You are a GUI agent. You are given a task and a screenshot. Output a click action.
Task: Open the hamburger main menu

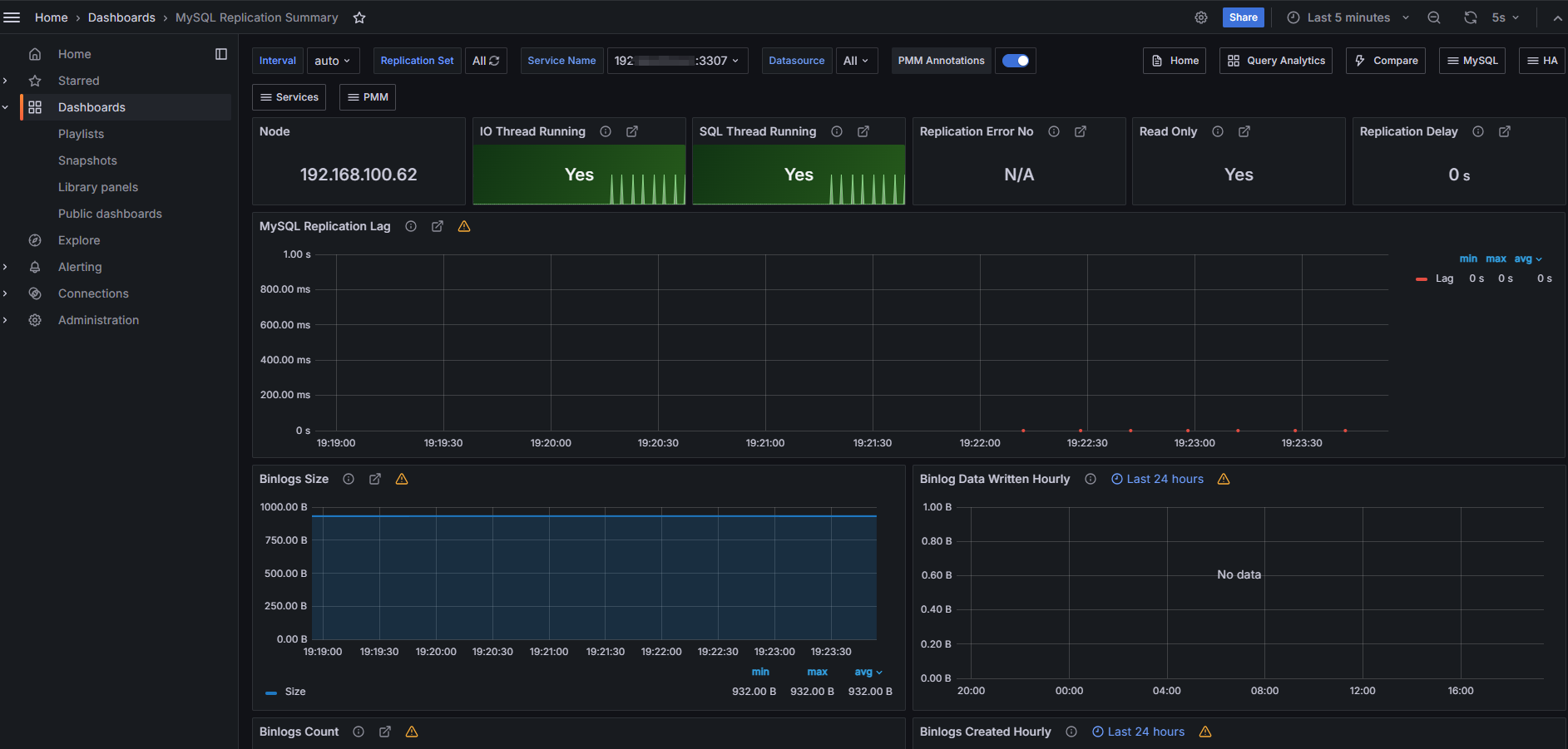click(12, 17)
